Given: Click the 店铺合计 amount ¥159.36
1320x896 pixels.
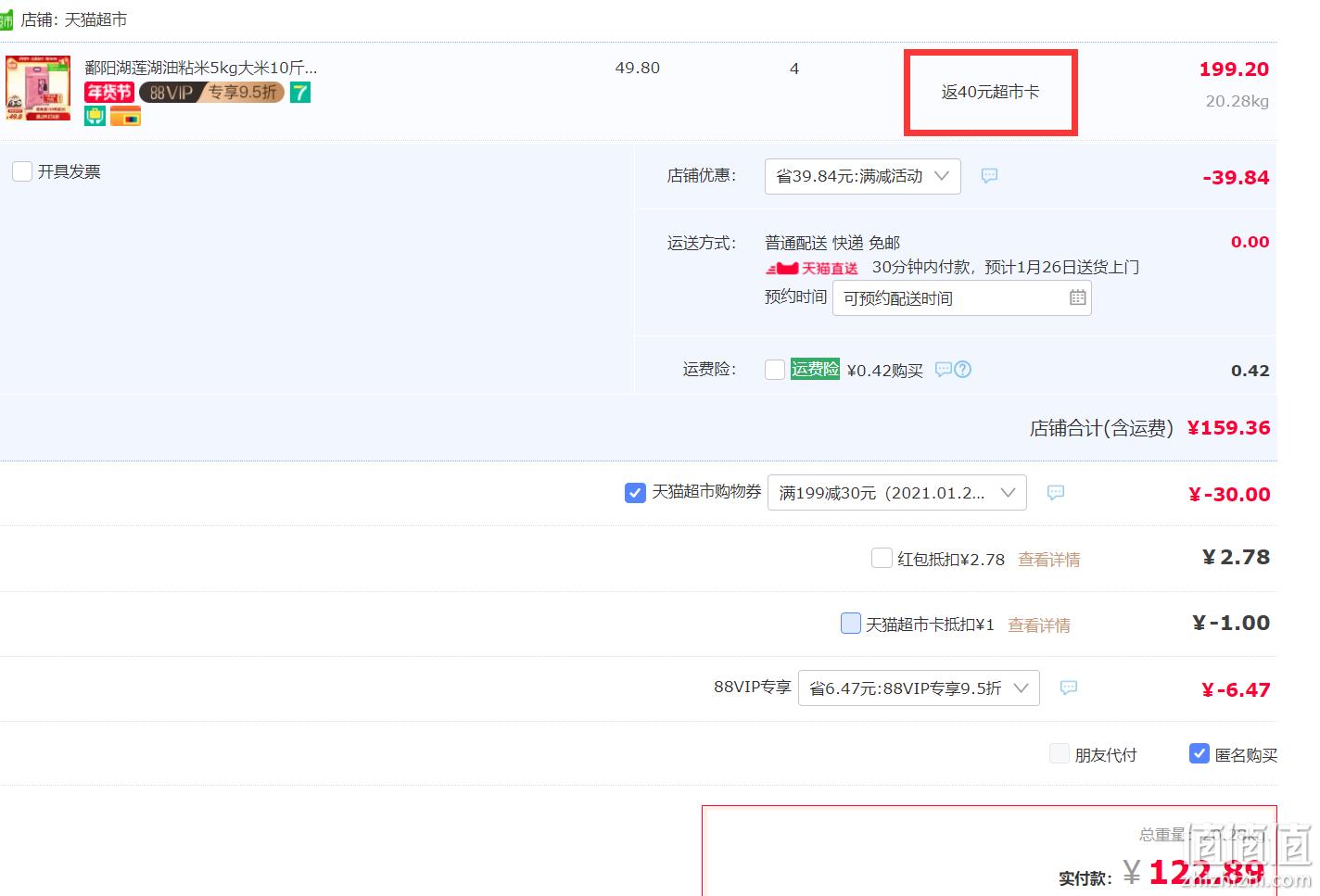Looking at the screenshot, I should [1228, 428].
